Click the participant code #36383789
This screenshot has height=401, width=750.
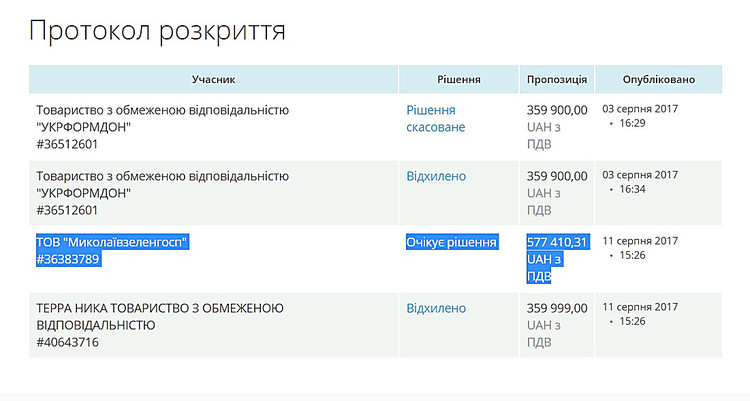click(x=69, y=259)
